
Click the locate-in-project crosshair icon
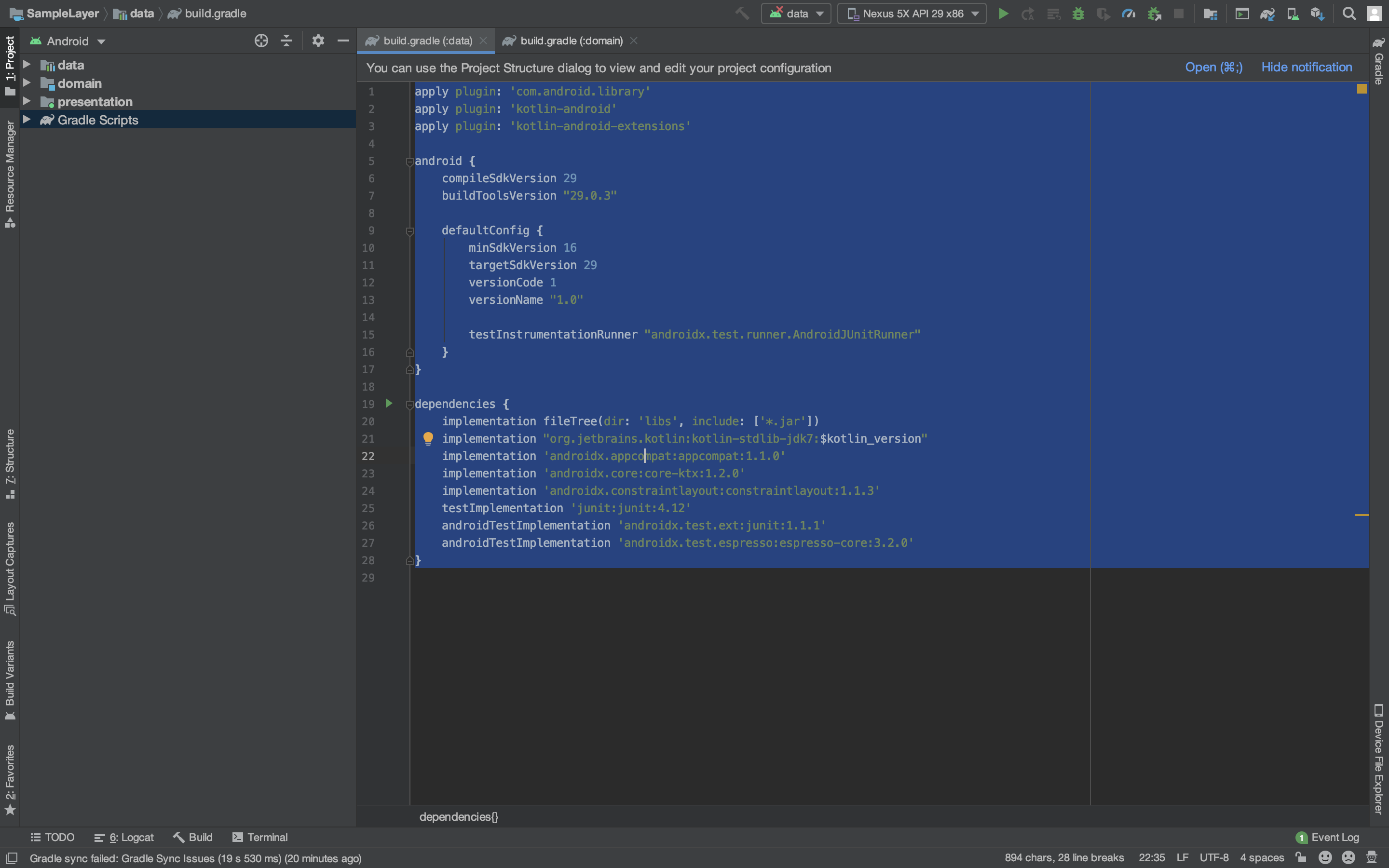[261, 41]
